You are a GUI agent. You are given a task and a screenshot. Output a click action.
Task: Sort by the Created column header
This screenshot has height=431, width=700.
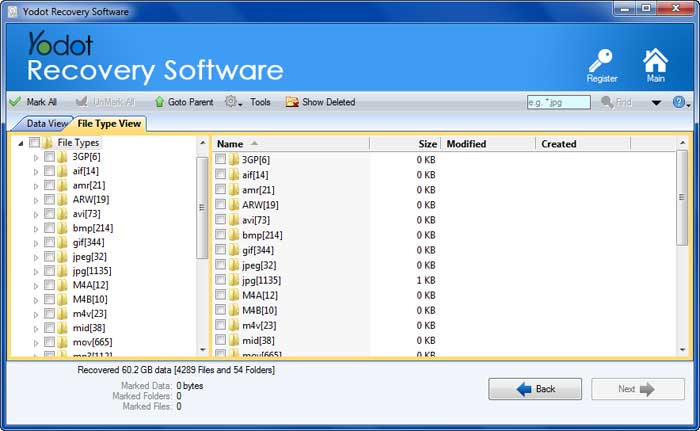click(x=583, y=144)
